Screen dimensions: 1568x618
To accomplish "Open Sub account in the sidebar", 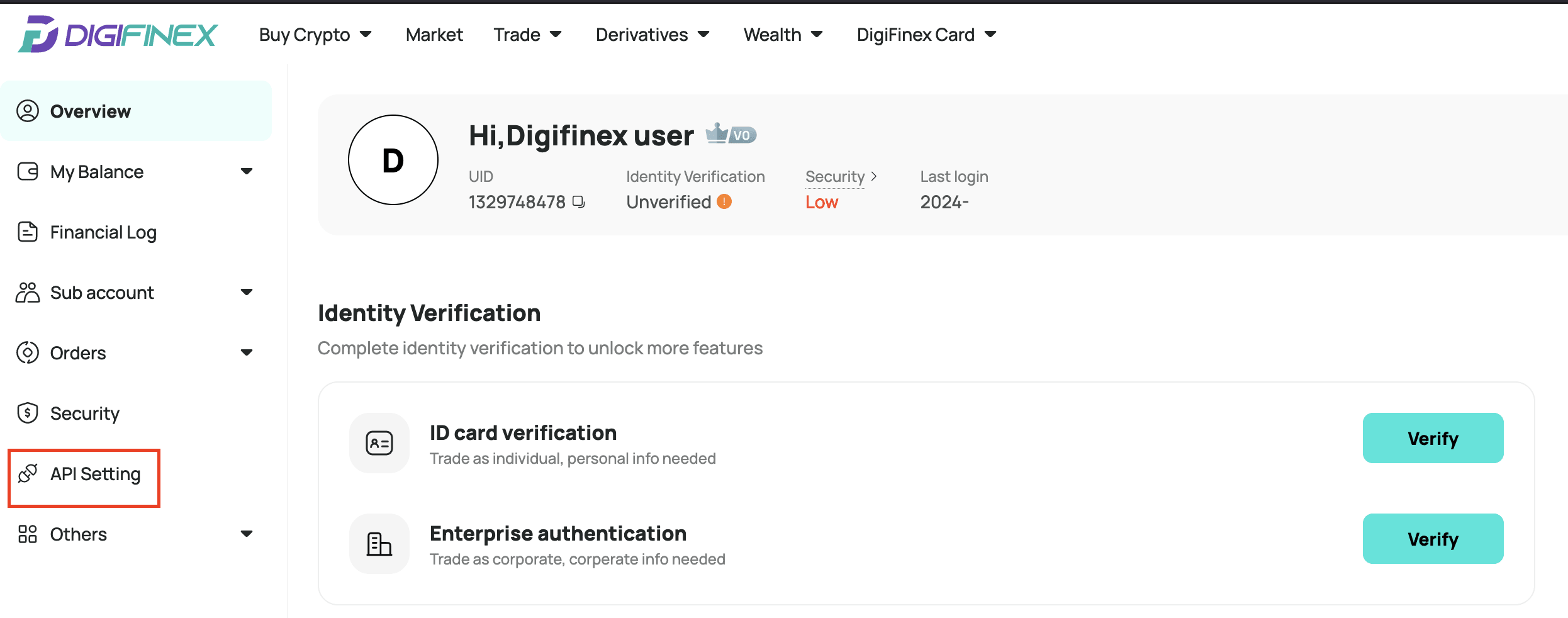I will coord(136,293).
